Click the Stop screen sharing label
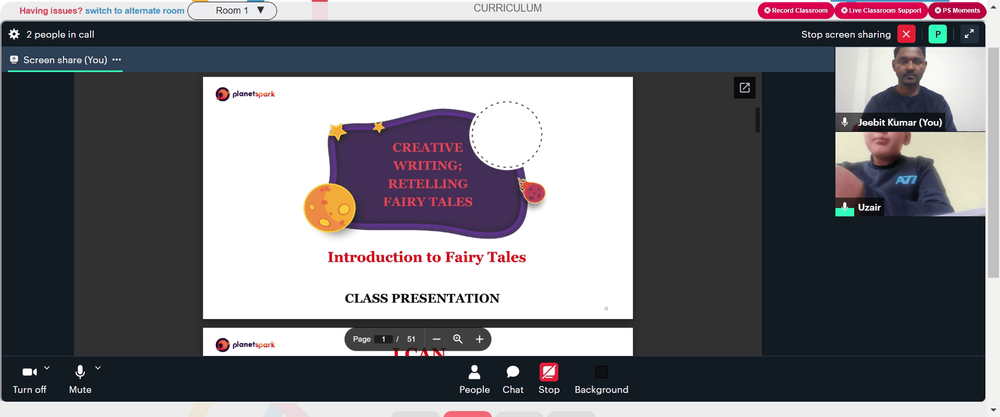 (846, 34)
